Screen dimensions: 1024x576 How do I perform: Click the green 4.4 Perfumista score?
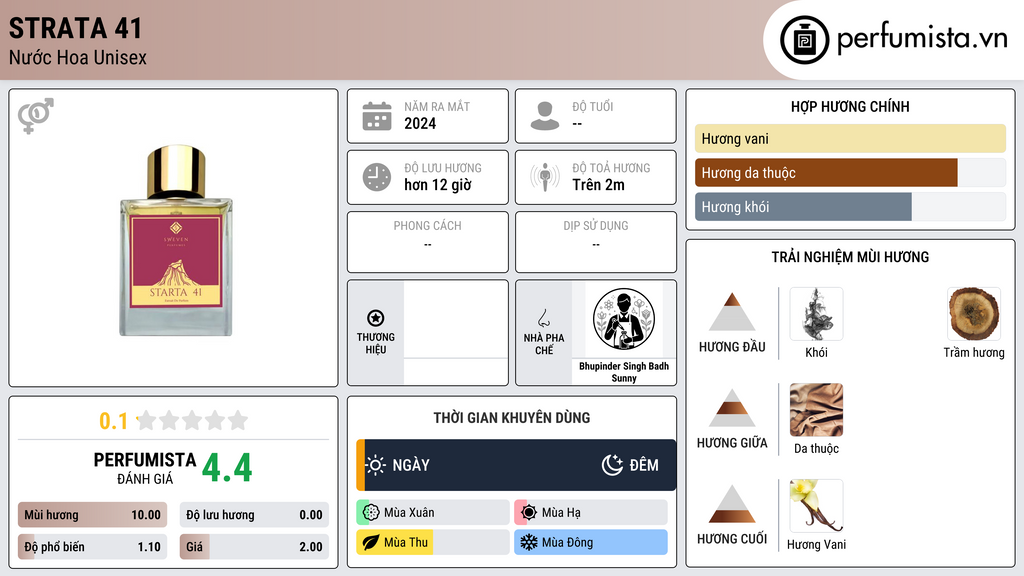click(227, 468)
